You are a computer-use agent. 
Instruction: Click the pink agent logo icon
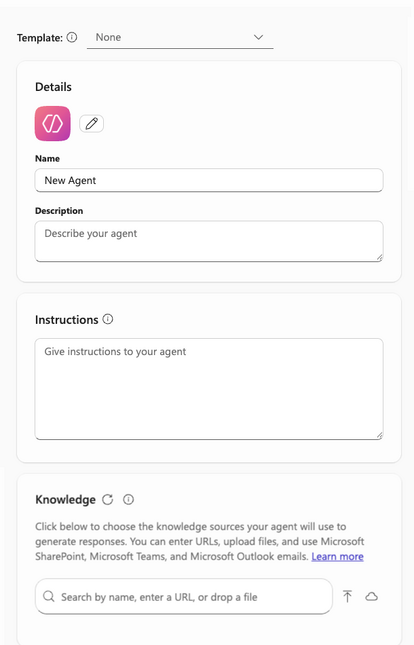click(x=53, y=123)
